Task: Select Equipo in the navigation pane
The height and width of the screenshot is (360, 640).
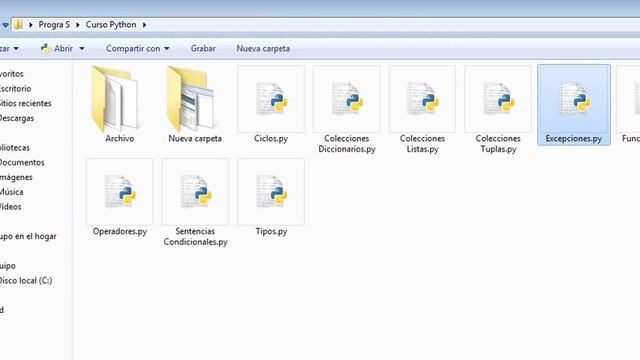Action: pyautogui.click(x=8, y=266)
